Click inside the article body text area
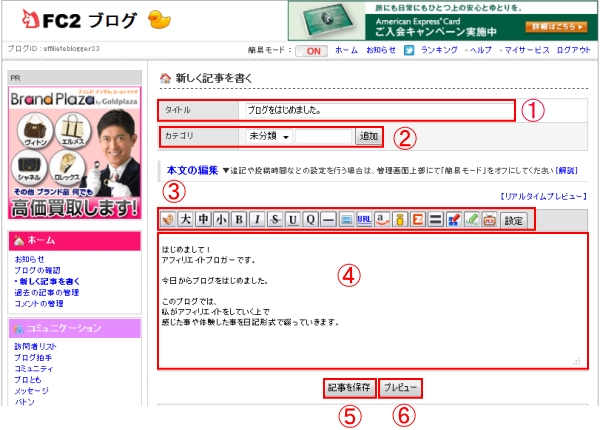 pos(372,301)
